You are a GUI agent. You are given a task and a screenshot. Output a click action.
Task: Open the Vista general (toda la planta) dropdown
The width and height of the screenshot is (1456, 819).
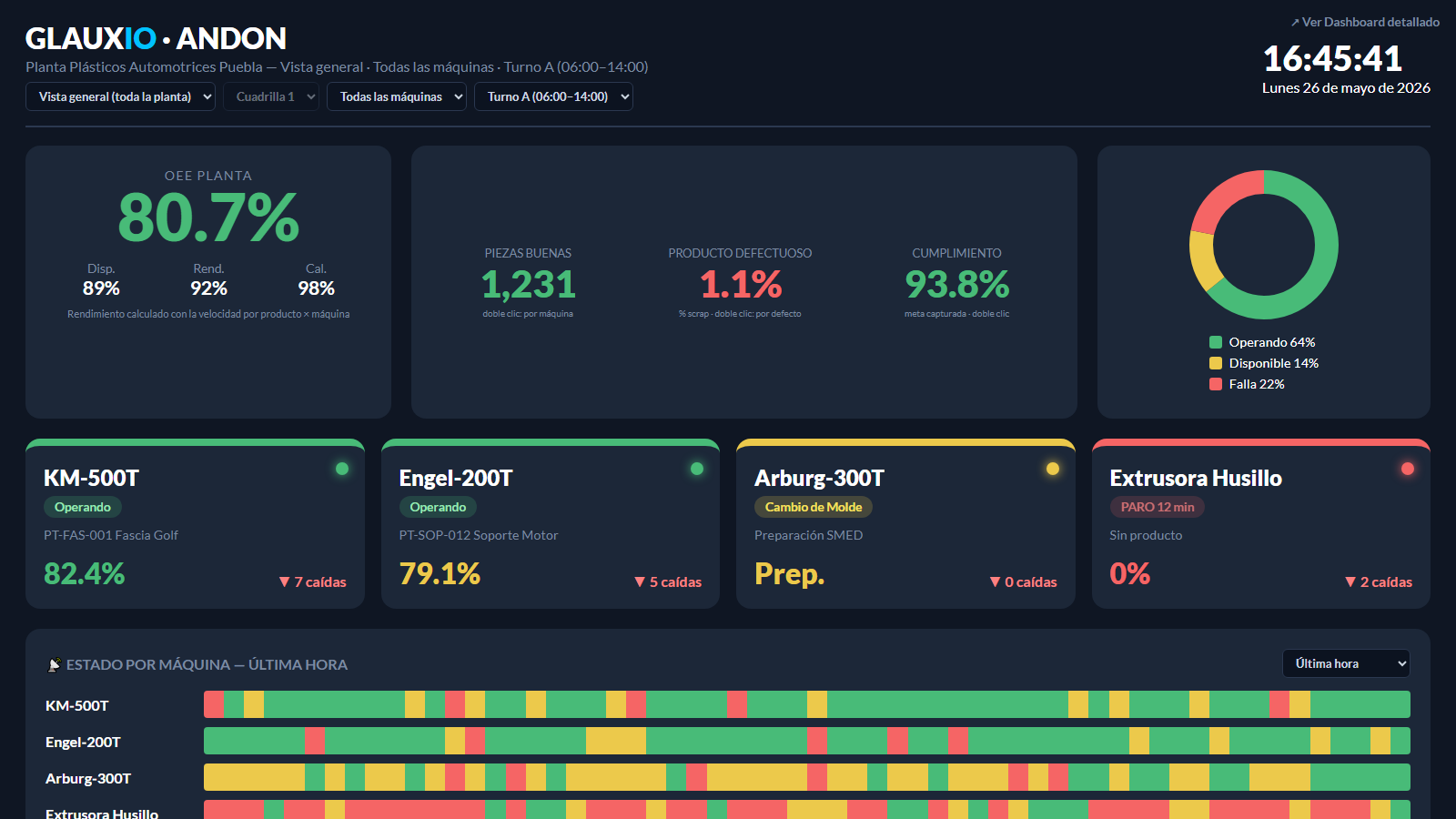pyautogui.click(x=120, y=96)
